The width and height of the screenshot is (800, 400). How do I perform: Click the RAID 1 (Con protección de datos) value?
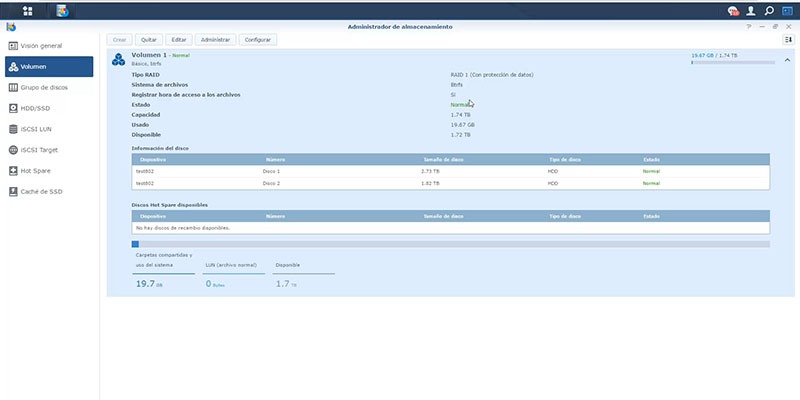(x=492, y=75)
